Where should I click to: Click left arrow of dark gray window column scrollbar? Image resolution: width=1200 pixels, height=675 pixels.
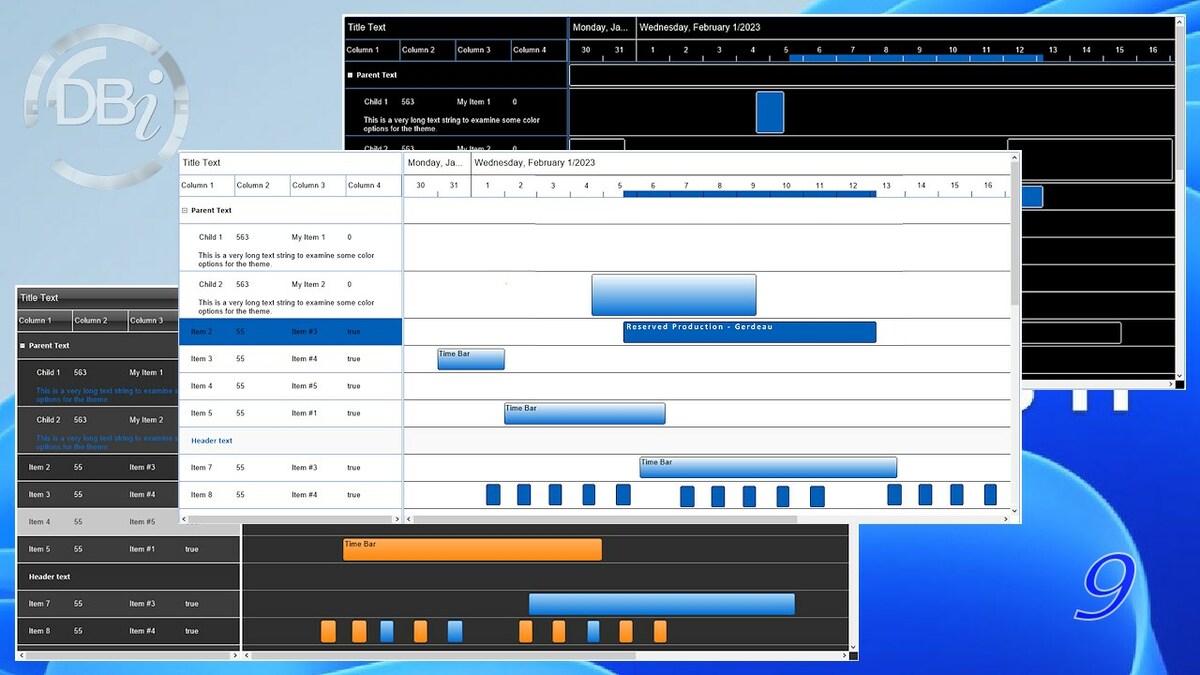[x=21, y=656]
